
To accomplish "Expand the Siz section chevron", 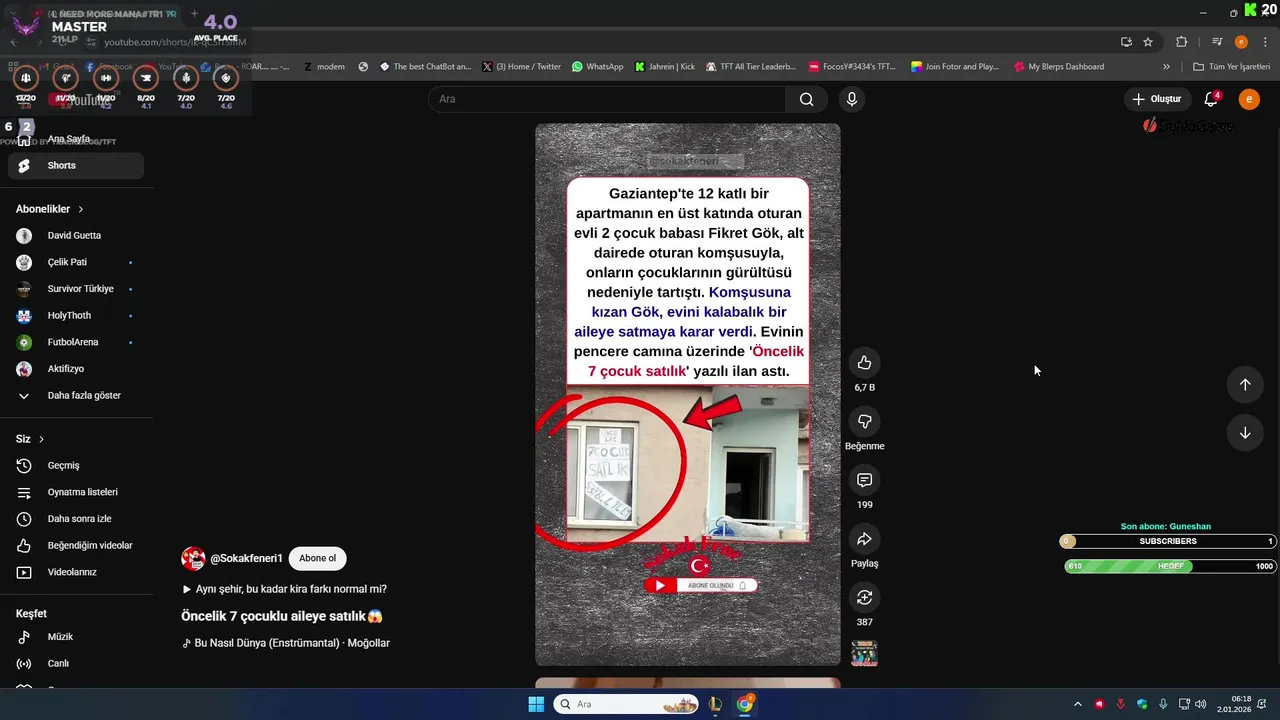I will 41,439.
